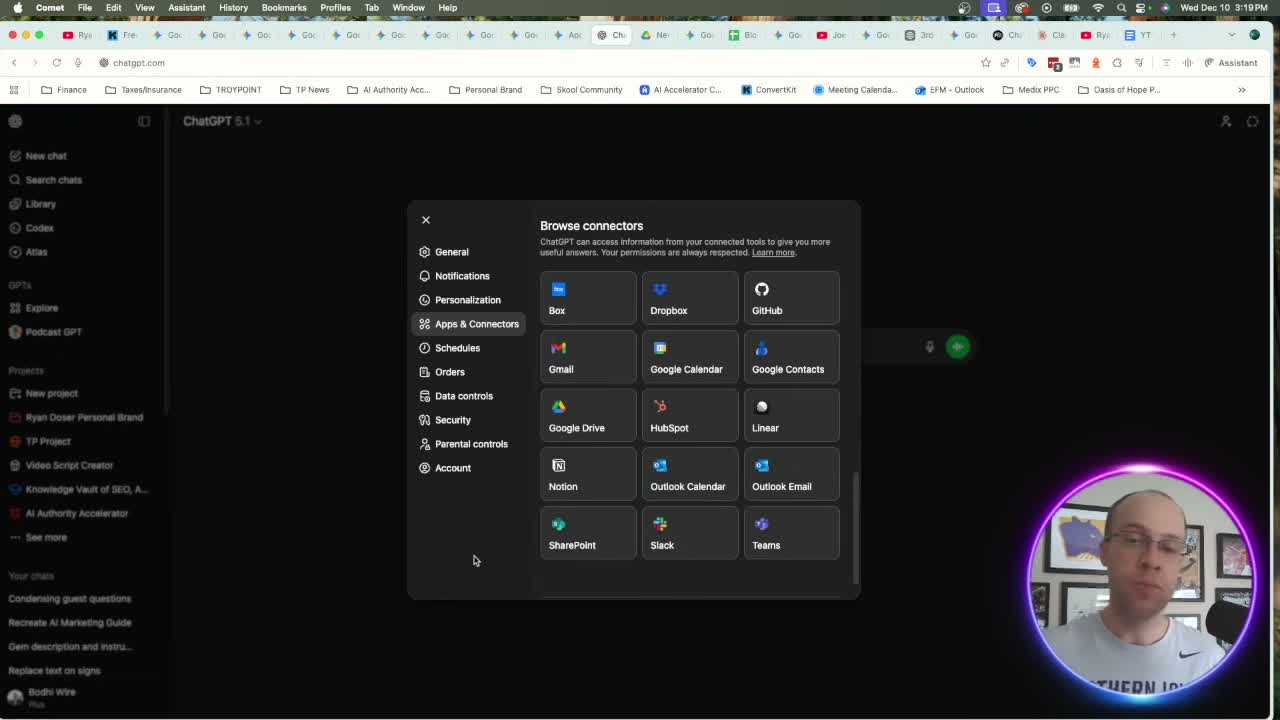This screenshot has width=1280, height=720.
Task: Open Ryan Doser Personal Brand project
Action: coord(77,418)
